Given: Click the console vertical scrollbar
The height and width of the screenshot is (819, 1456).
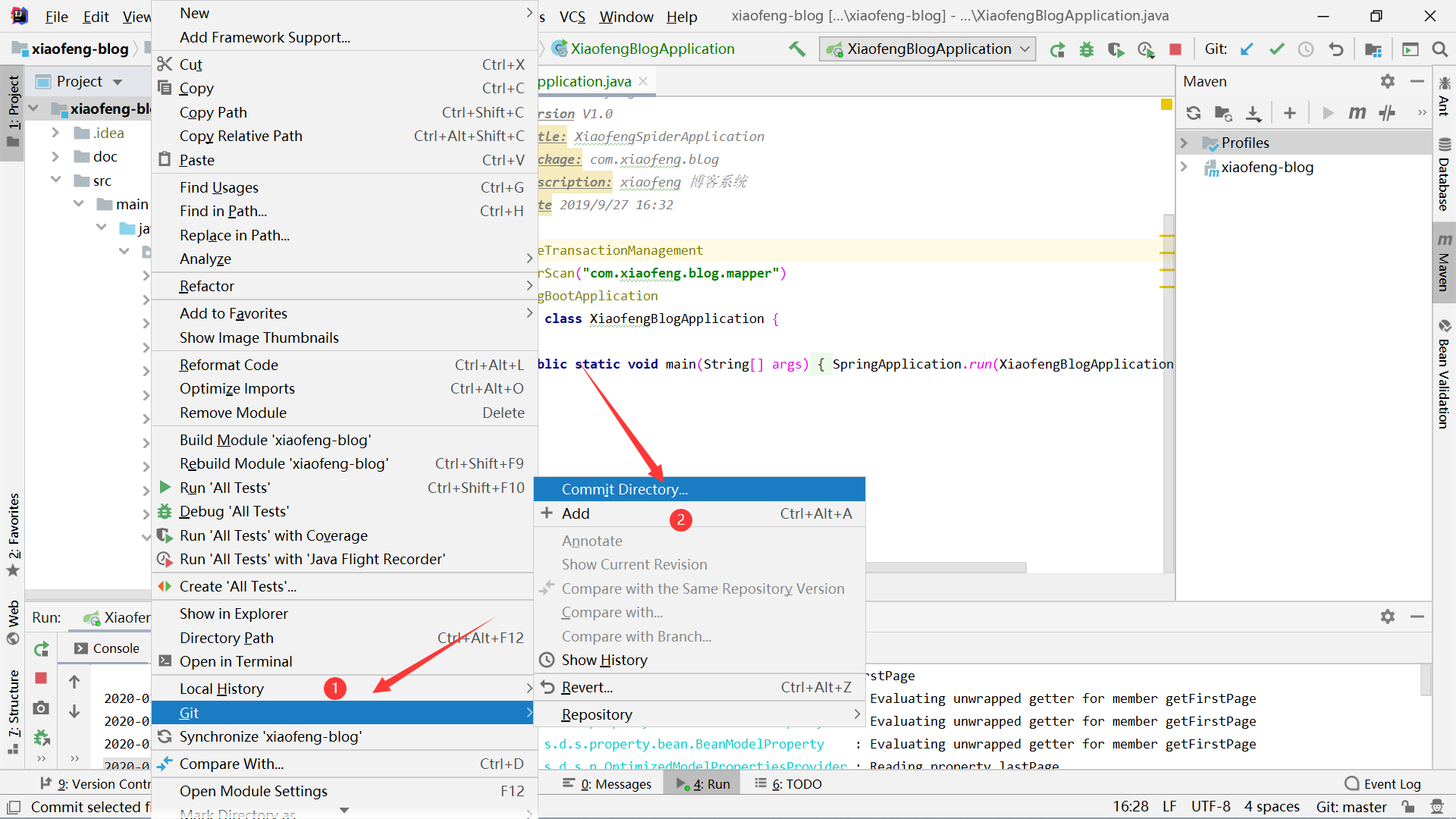Looking at the screenshot, I should point(1426,680).
